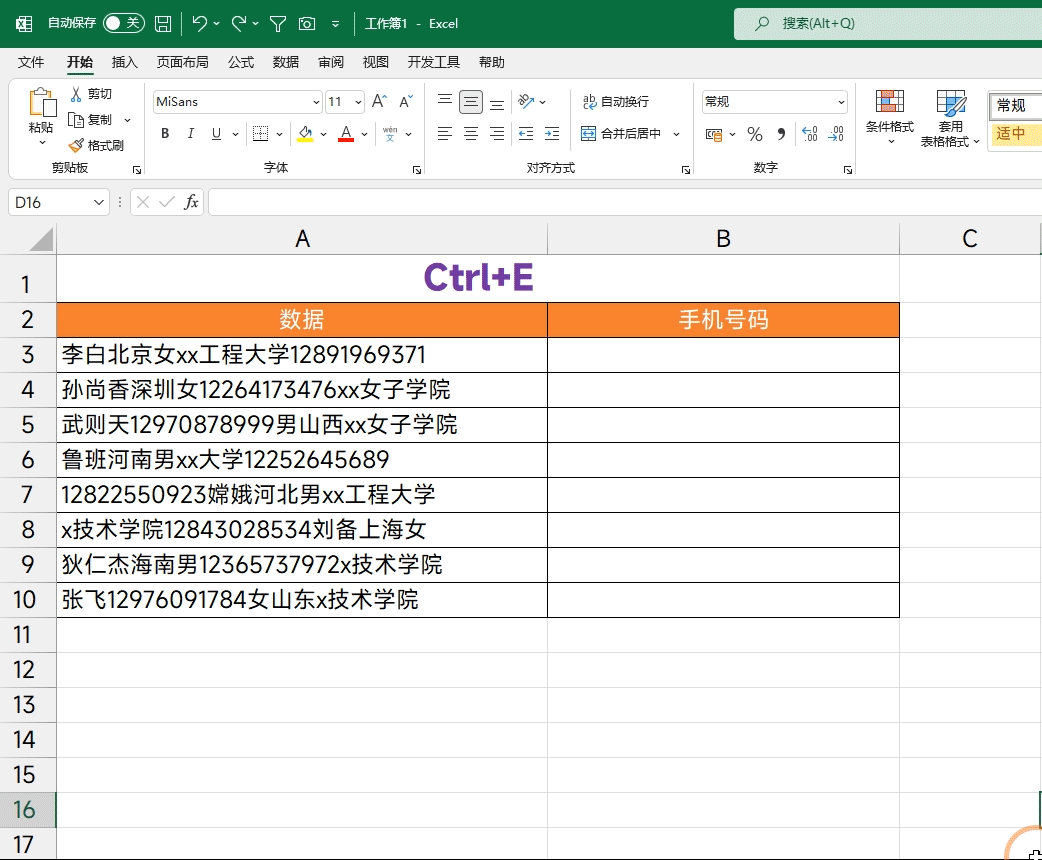Click the Decrease Decimal icon

[x=835, y=134]
